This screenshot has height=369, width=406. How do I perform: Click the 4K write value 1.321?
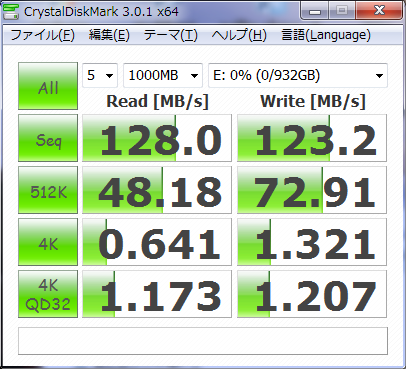coord(312,242)
